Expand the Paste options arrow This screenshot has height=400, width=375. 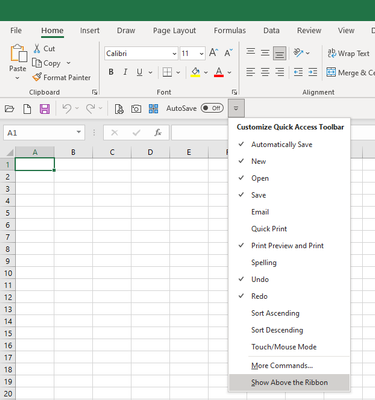click(x=17, y=78)
